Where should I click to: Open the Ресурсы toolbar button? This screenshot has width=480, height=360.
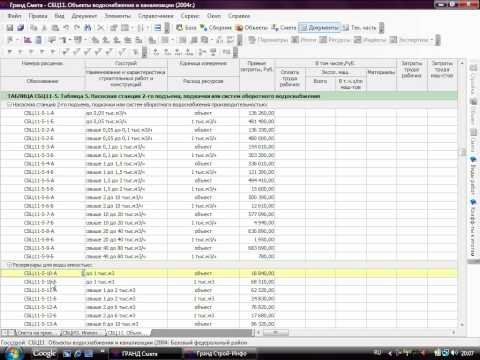tap(335, 40)
